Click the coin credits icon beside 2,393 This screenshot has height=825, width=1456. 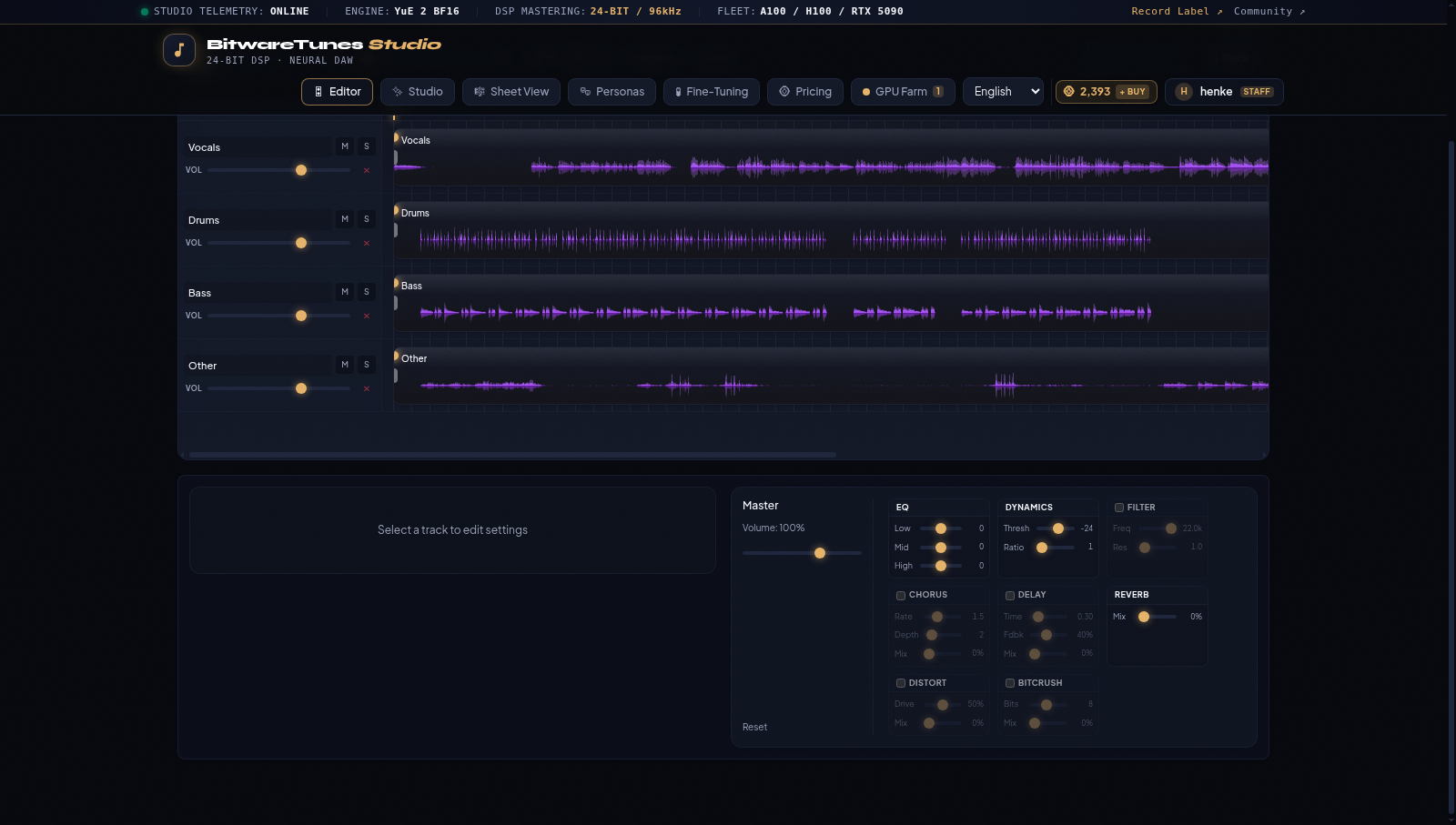coord(1069,91)
